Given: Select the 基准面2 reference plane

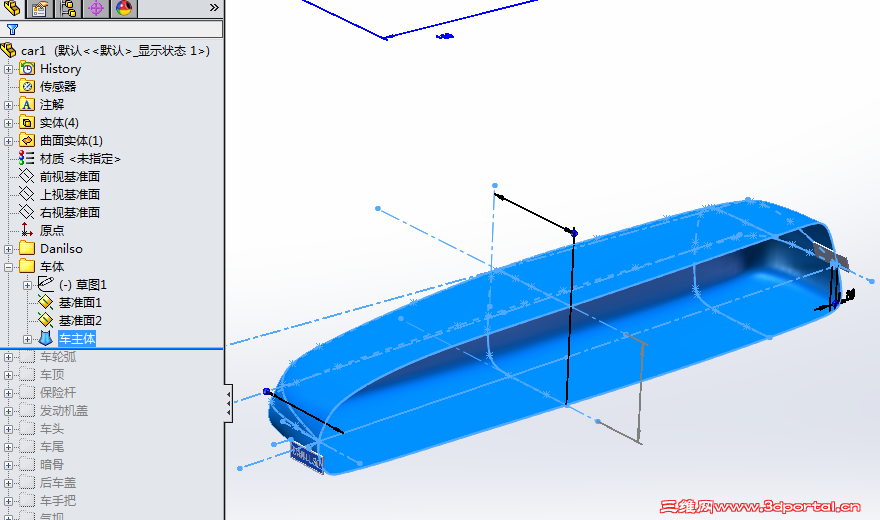Looking at the screenshot, I should (x=80, y=320).
